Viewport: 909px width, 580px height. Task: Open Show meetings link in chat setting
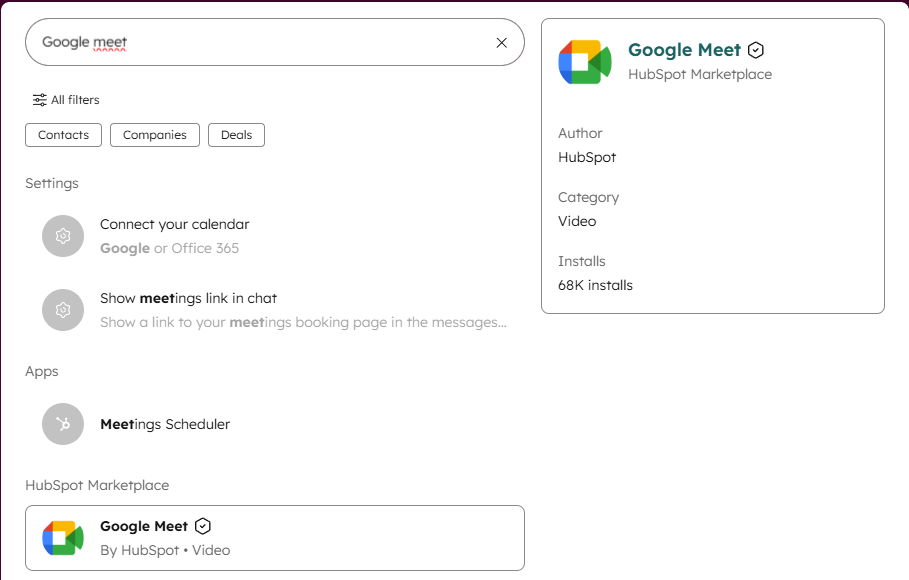point(189,298)
